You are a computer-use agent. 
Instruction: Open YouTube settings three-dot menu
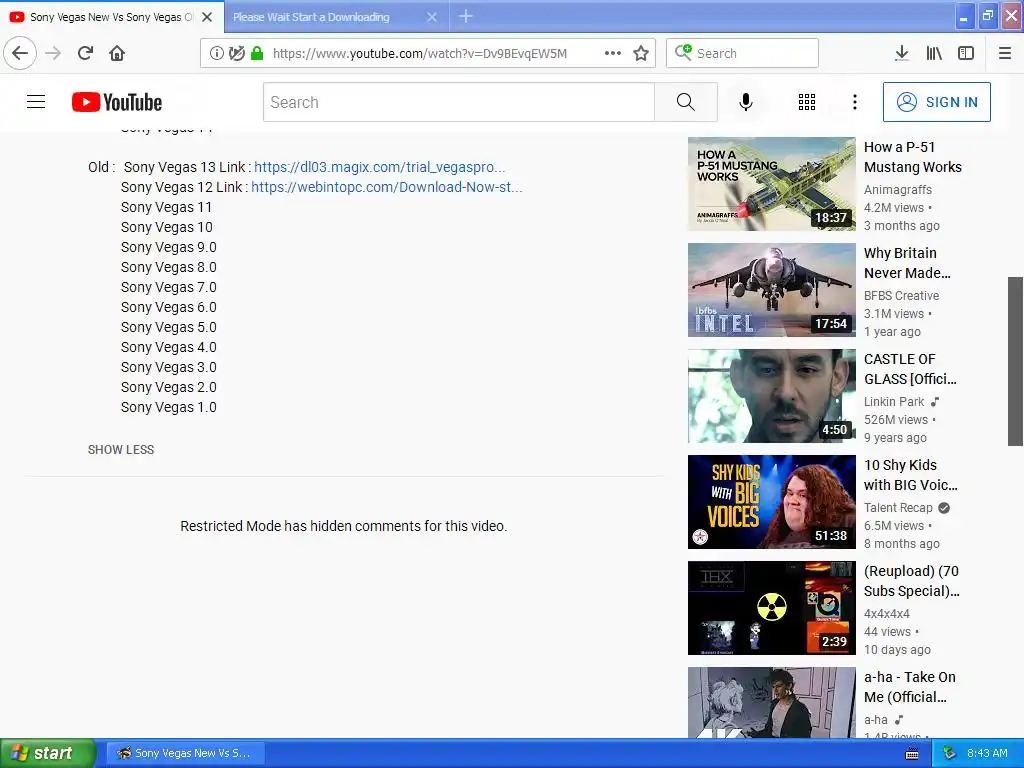point(855,102)
